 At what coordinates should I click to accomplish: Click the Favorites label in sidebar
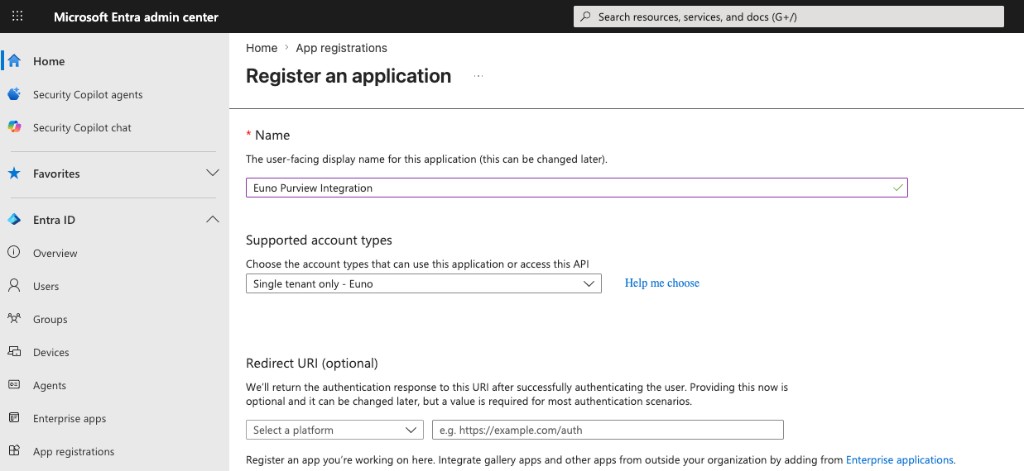coord(56,174)
